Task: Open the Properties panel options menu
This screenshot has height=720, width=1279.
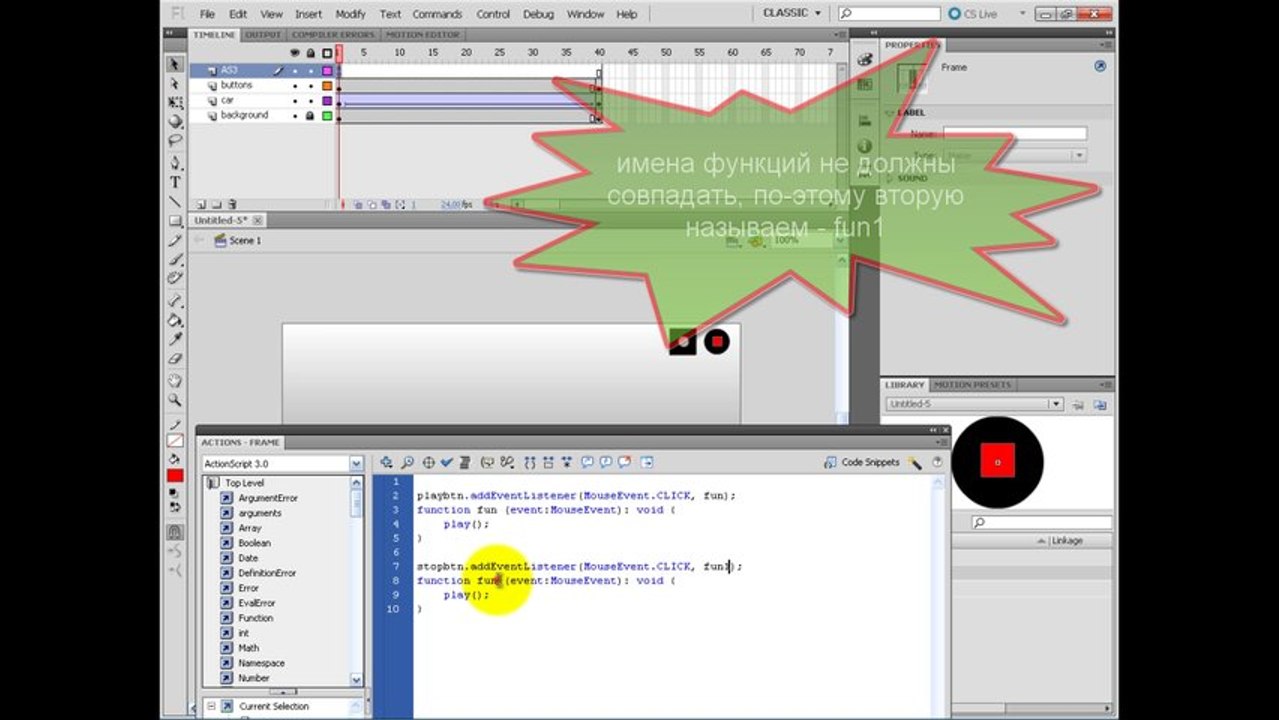Action: pyautogui.click(x=1106, y=46)
